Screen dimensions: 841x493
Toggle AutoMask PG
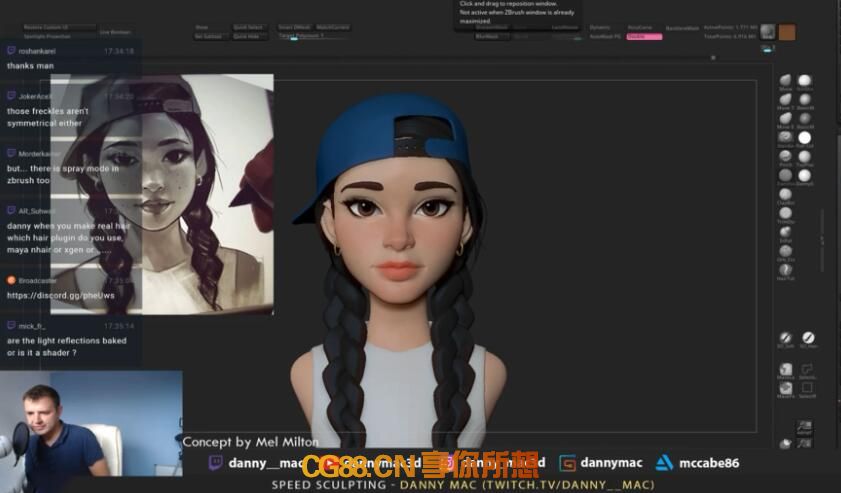[605, 36]
